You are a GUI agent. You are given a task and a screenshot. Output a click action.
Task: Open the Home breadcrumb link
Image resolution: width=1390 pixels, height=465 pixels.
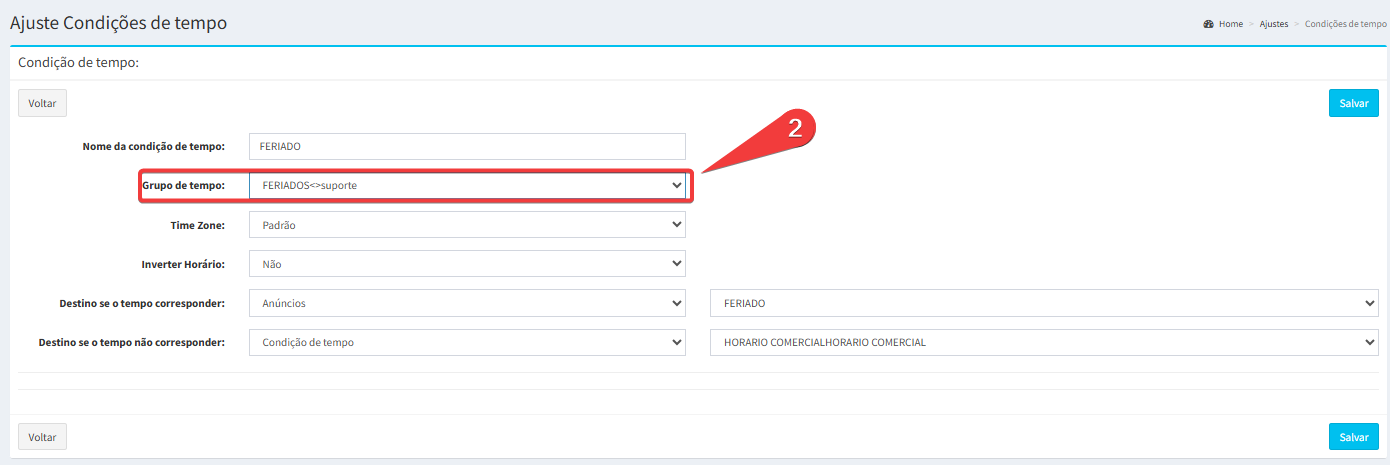click(1230, 24)
